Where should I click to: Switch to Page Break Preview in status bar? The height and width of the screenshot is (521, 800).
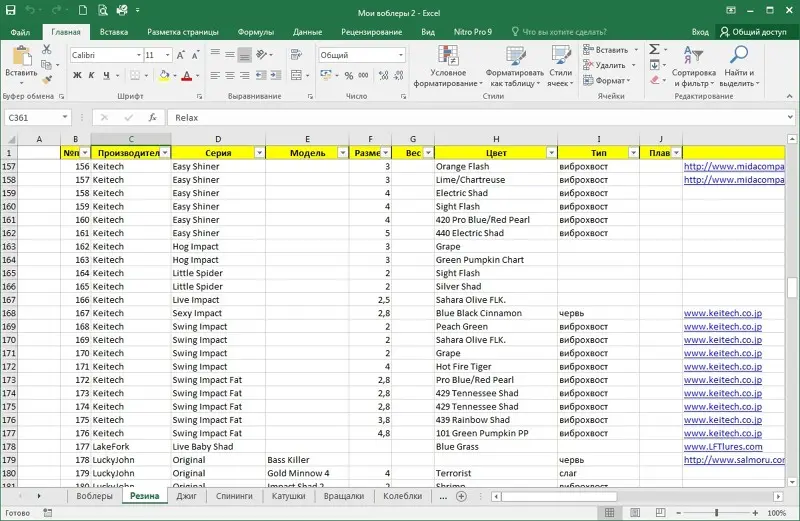coord(660,512)
